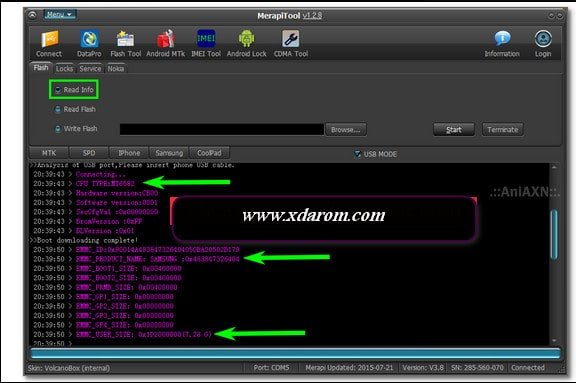576x383 pixels.
Task: Click 'Version: V3.8' in status bar
Action: pos(423,368)
